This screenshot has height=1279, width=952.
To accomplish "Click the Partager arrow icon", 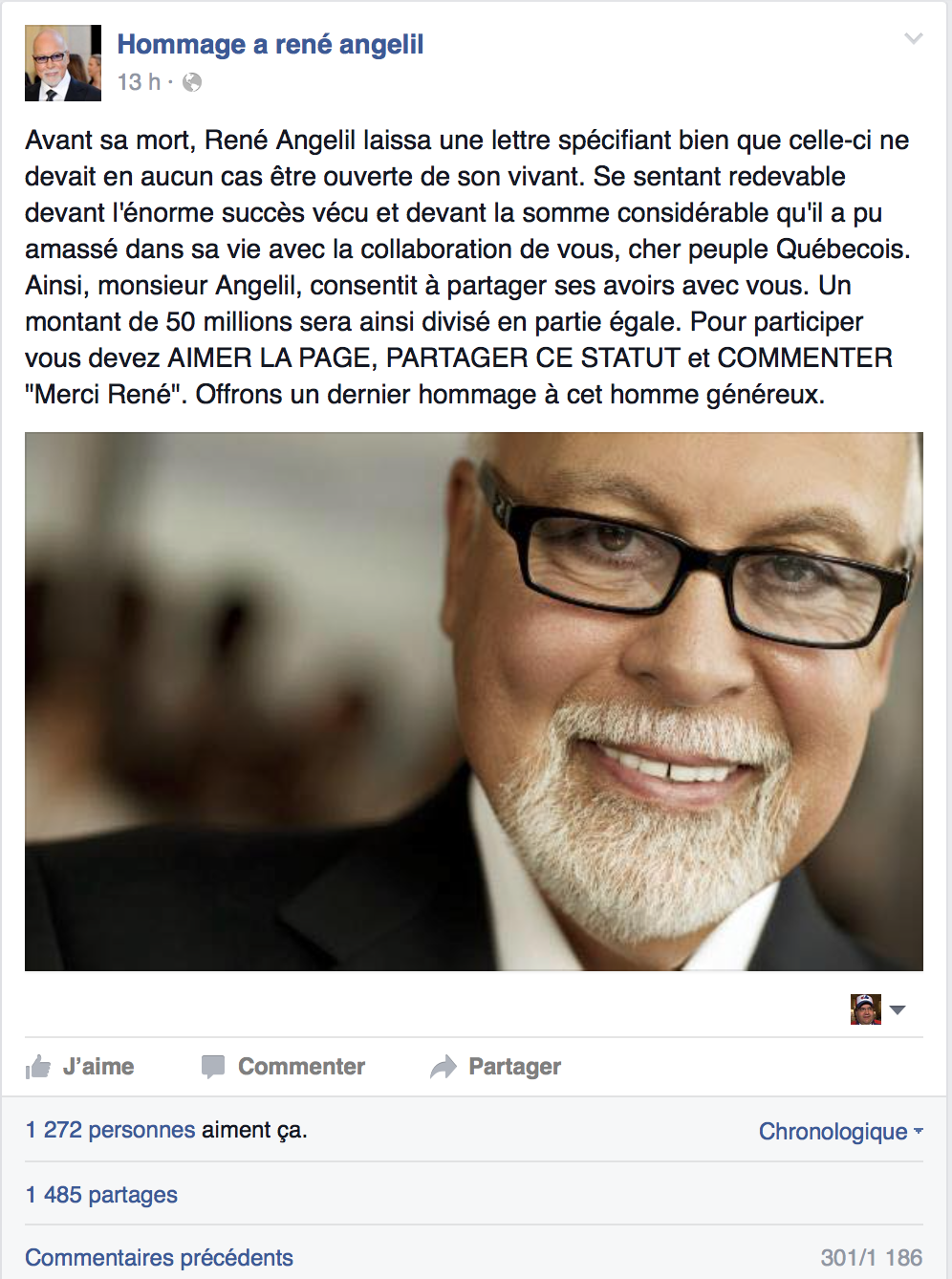I will [x=444, y=1067].
